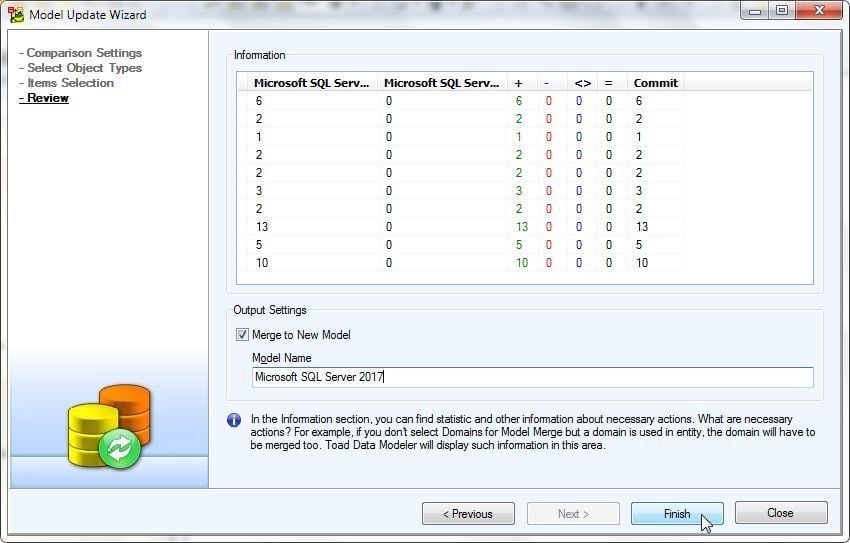Image resolution: width=850 pixels, height=543 pixels.
Task: Click the Information group label
Action: pyautogui.click(x=260, y=55)
